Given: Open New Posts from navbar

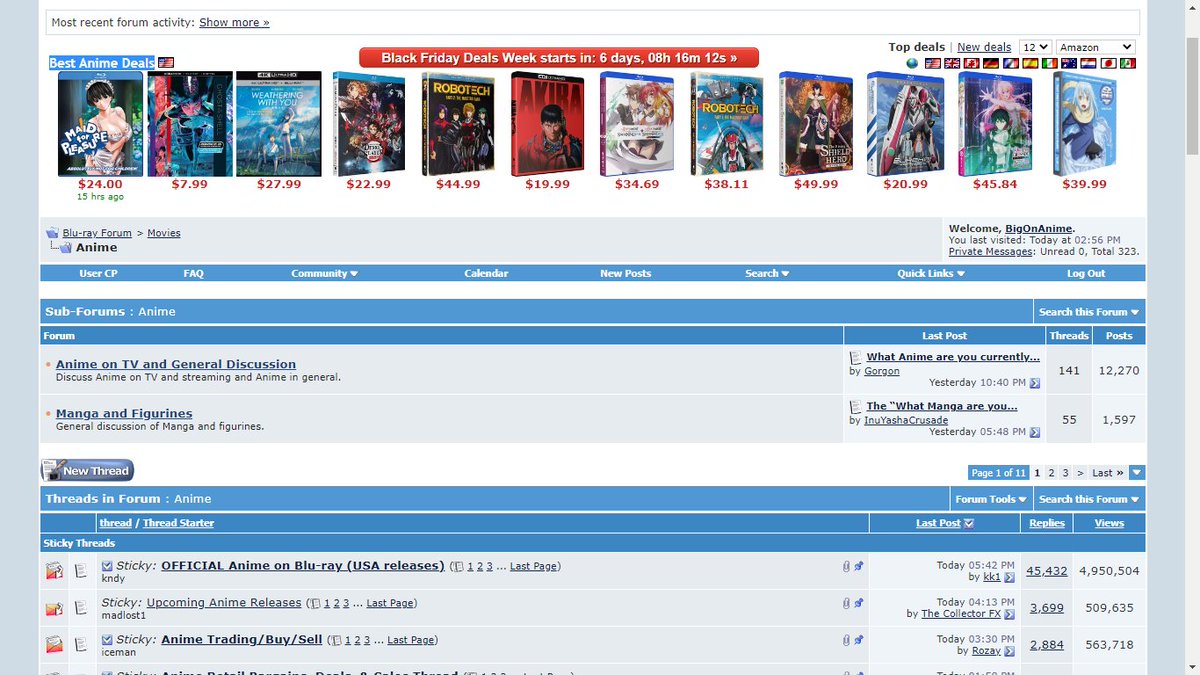Looking at the screenshot, I should (x=625, y=273).
